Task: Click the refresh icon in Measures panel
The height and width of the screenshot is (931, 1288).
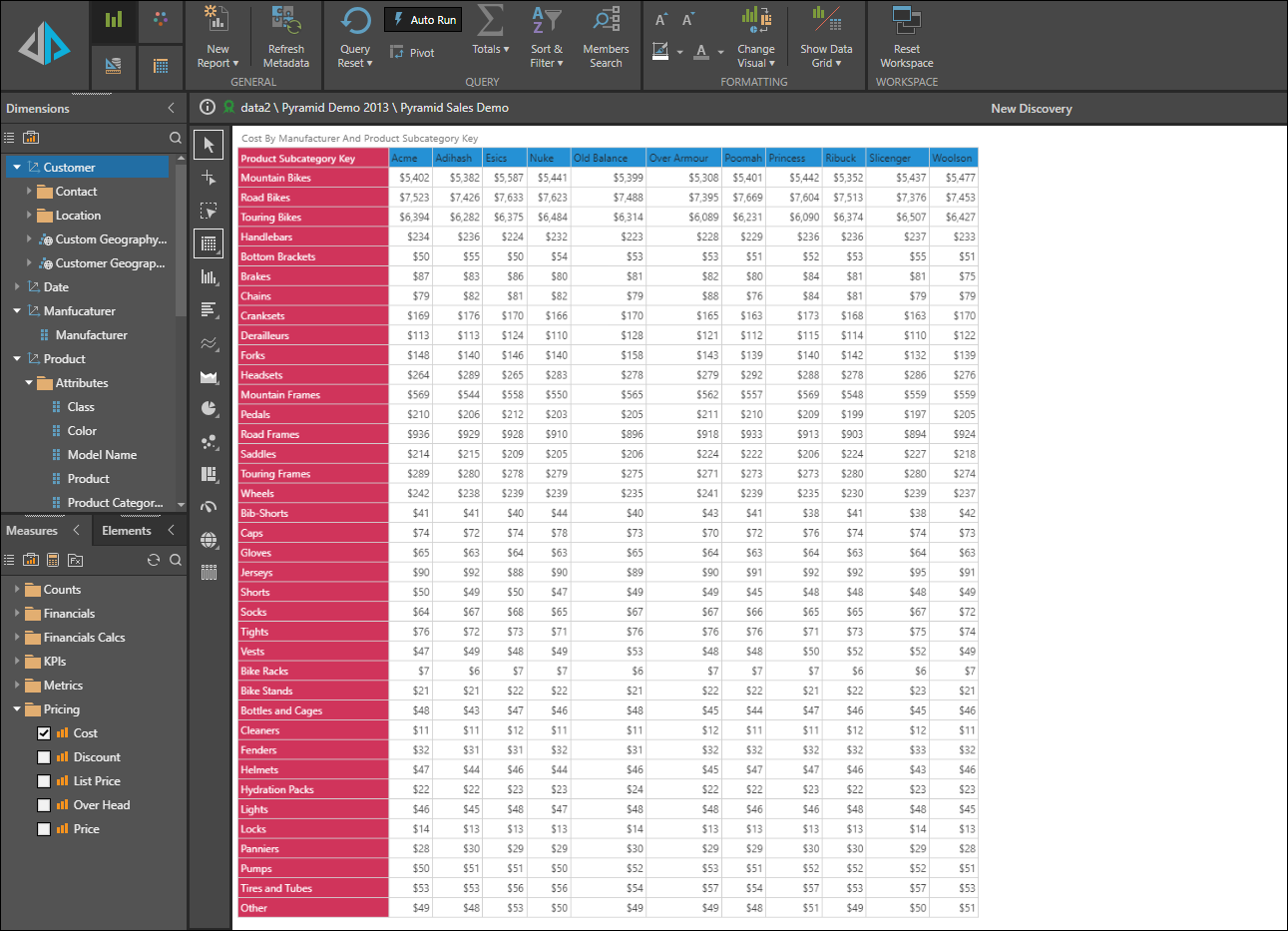Action: tap(154, 560)
